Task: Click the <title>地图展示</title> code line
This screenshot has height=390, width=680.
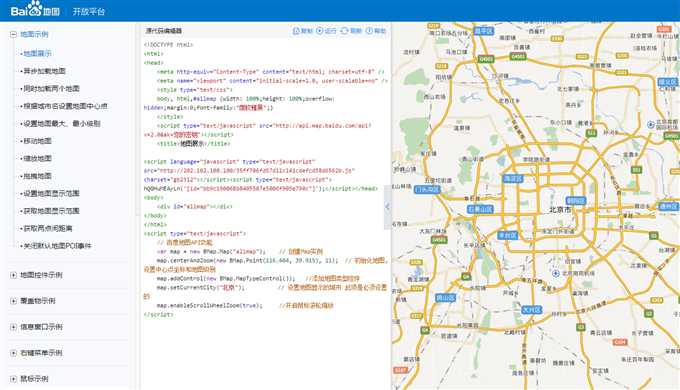Action: pyautogui.click(x=194, y=144)
